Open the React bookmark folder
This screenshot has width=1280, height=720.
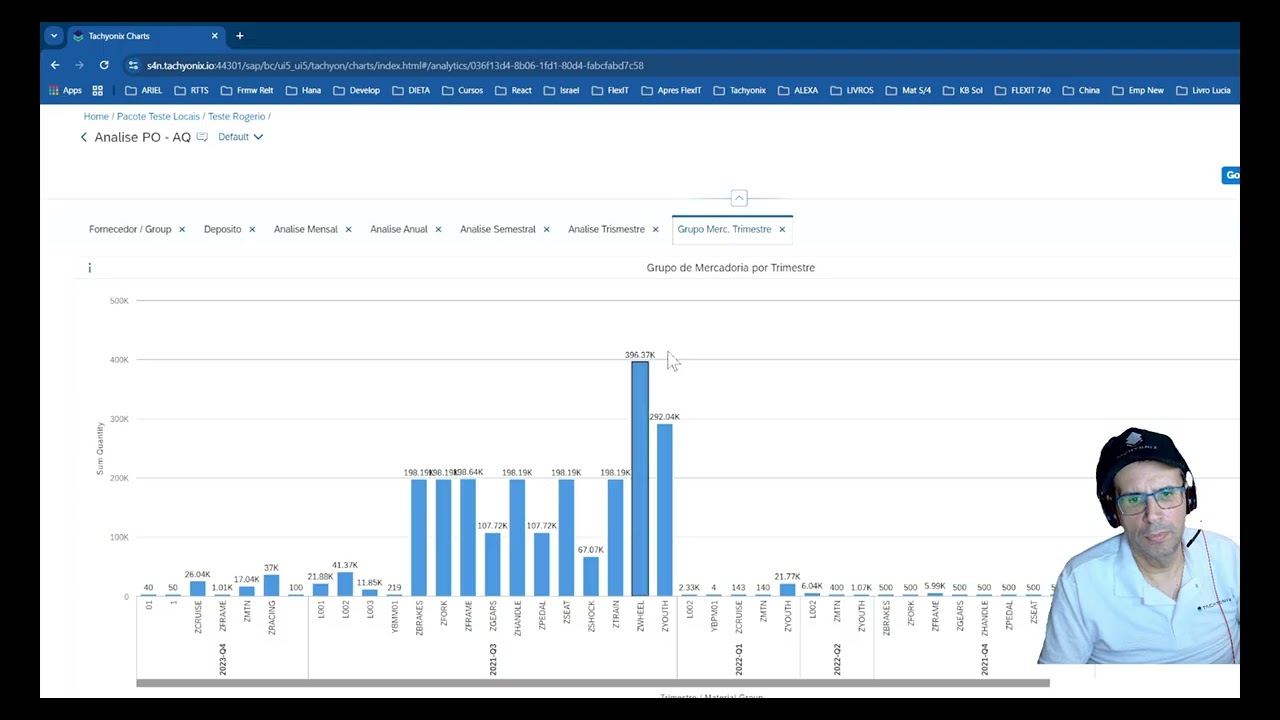click(x=513, y=90)
